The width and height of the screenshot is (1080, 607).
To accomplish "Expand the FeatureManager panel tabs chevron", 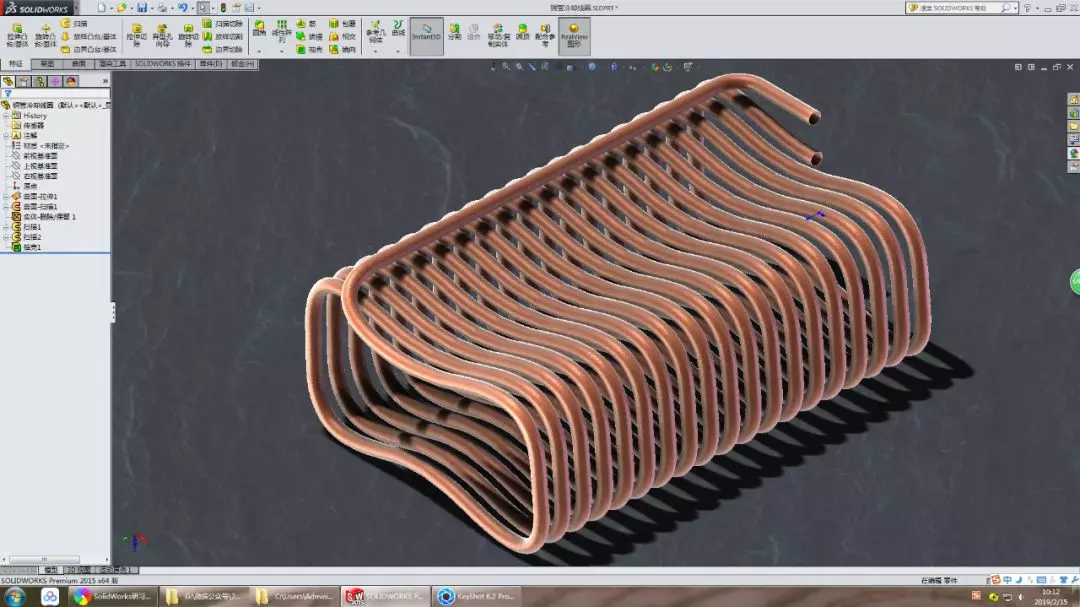I will [105, 81].
